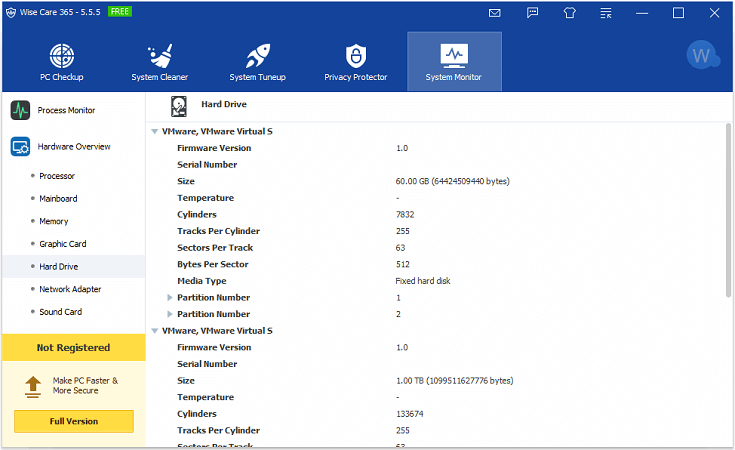
Task: Click the 512 bytes per sector value
Action: pos(403,264)
